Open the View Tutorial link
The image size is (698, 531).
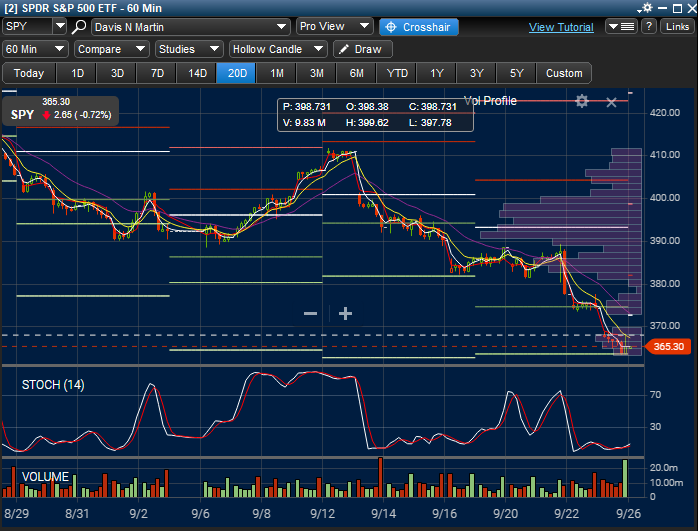(x=561, y=27)
